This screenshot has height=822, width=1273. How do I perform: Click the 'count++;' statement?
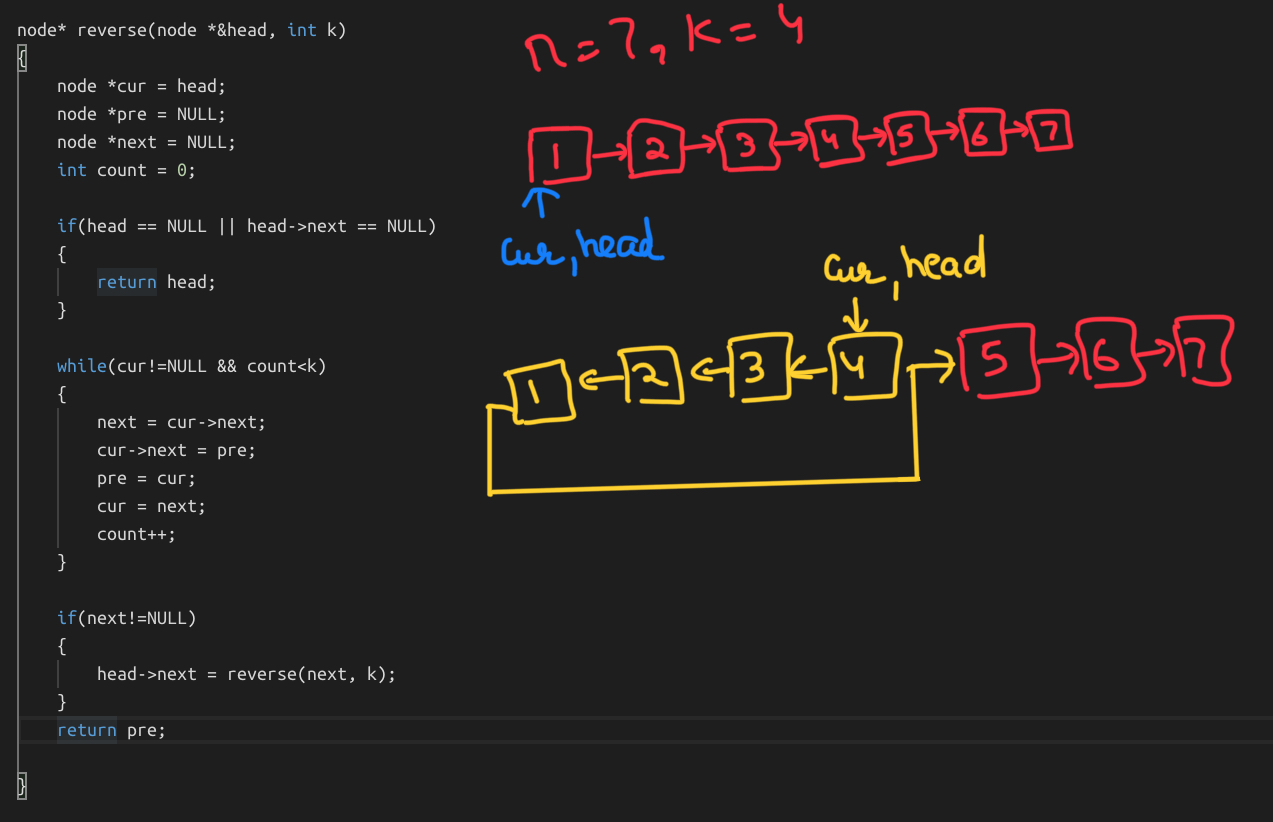click(136, 534)
